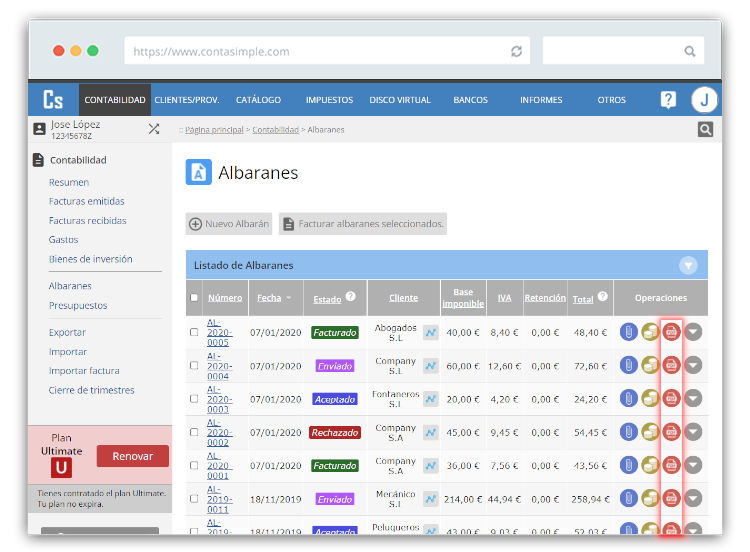Open the Cierre de trimestres sidebar link
This screenshot has width=750, height=552.
(x=91, y=390)
